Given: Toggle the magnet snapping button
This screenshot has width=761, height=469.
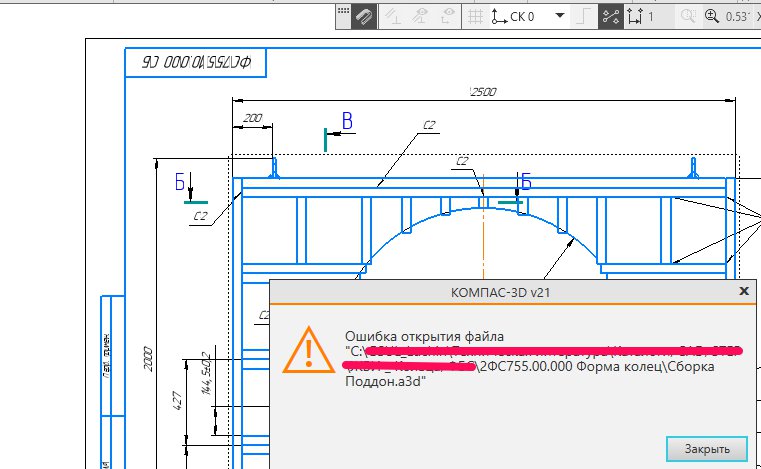Looking at the screenshot, I should pos(364,17).
